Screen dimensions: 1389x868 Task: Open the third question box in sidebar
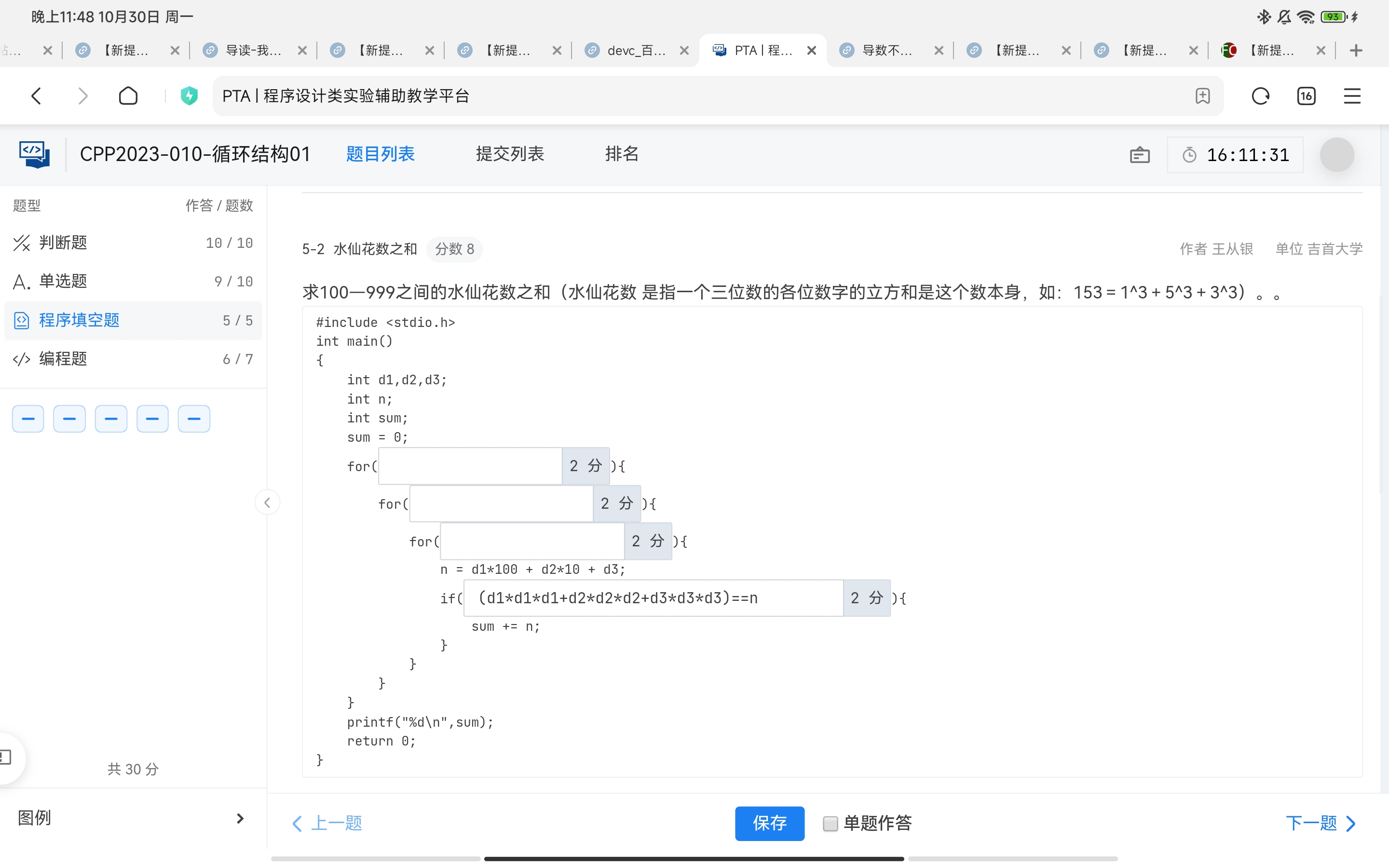coord(111,419)
